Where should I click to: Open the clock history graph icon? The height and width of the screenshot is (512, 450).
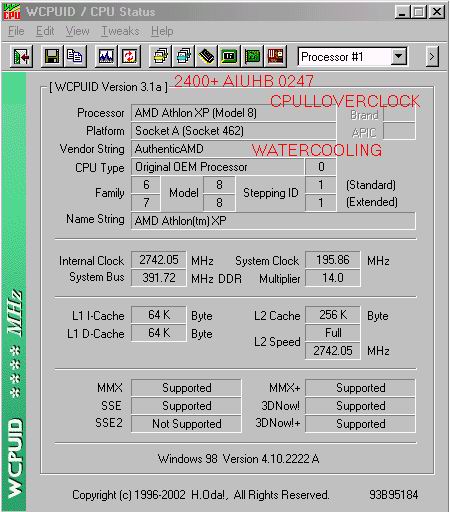point(106,57)
